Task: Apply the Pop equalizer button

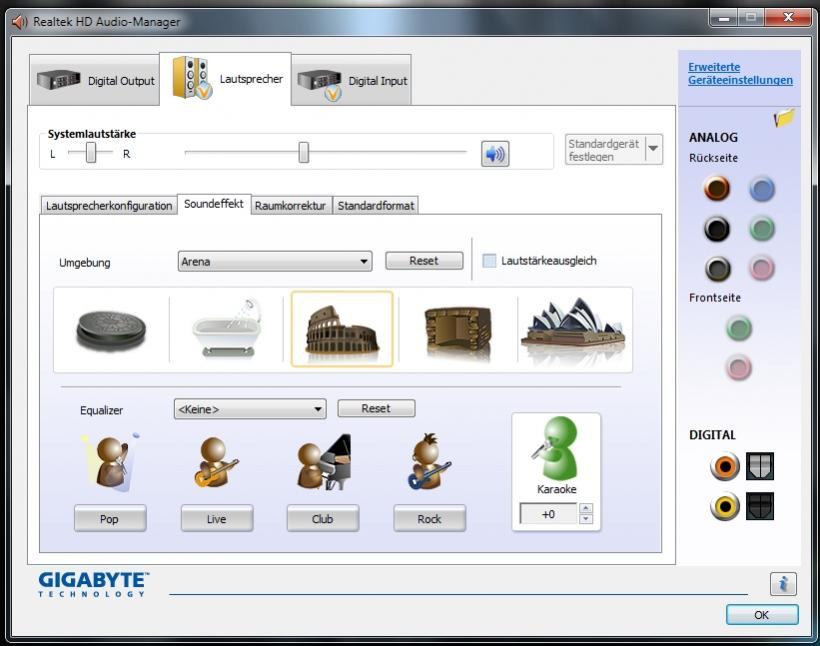Action: (110, 518)
